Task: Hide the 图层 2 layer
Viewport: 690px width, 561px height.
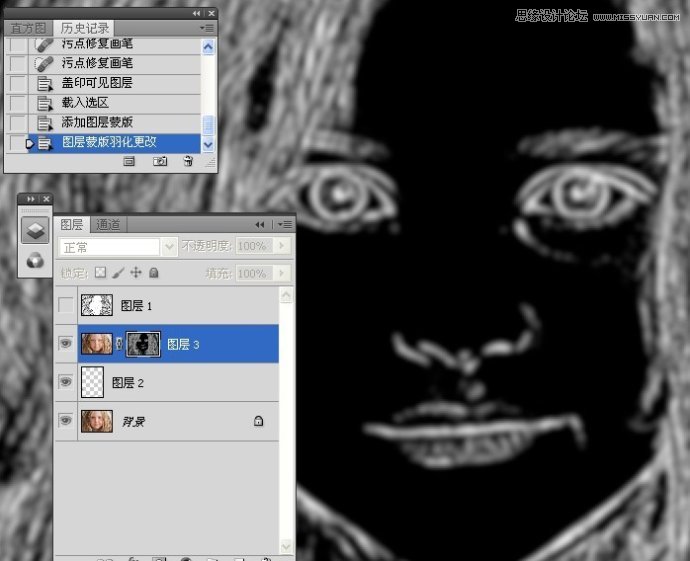Action: pyautogui.click(x=66, y=381)
